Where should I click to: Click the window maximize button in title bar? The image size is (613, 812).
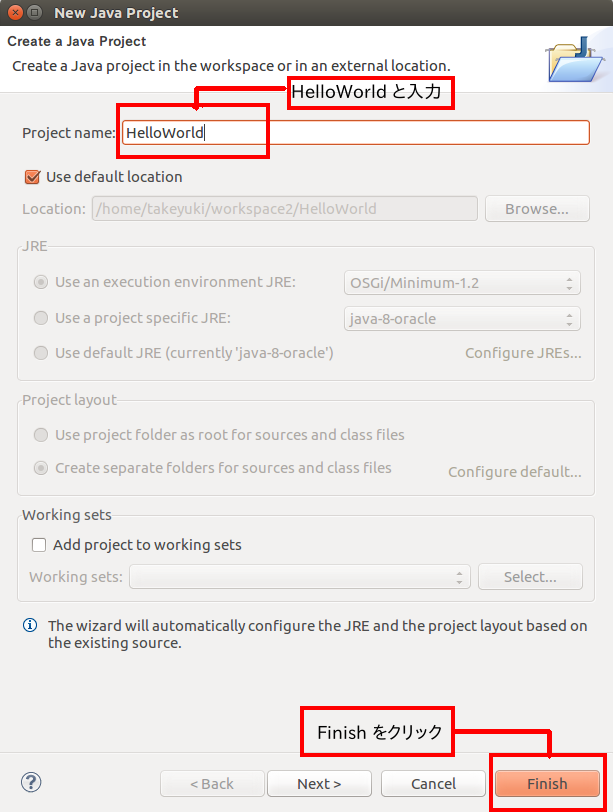click(35, 12)
